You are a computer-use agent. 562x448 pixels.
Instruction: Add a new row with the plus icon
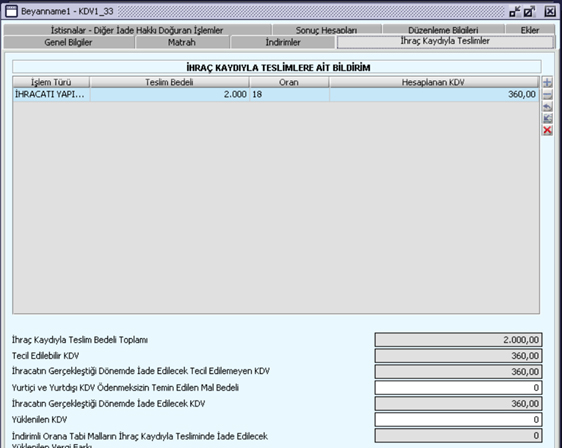tap(547, 82)
